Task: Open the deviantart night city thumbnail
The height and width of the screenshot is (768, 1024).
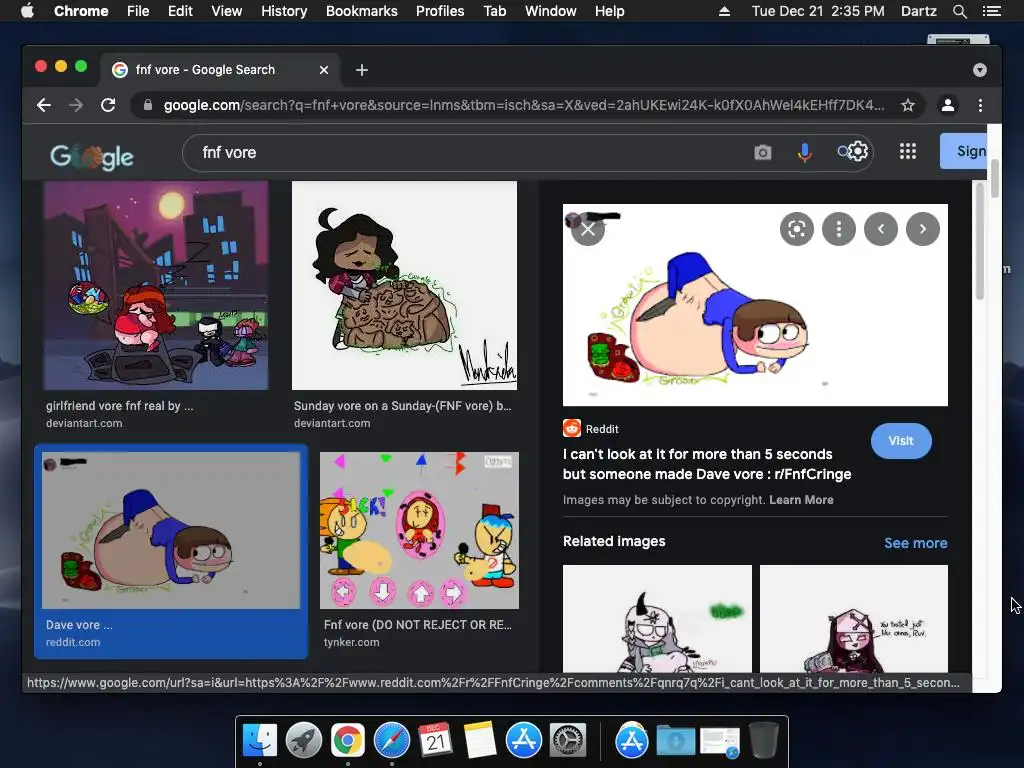Action: point(156,286)
